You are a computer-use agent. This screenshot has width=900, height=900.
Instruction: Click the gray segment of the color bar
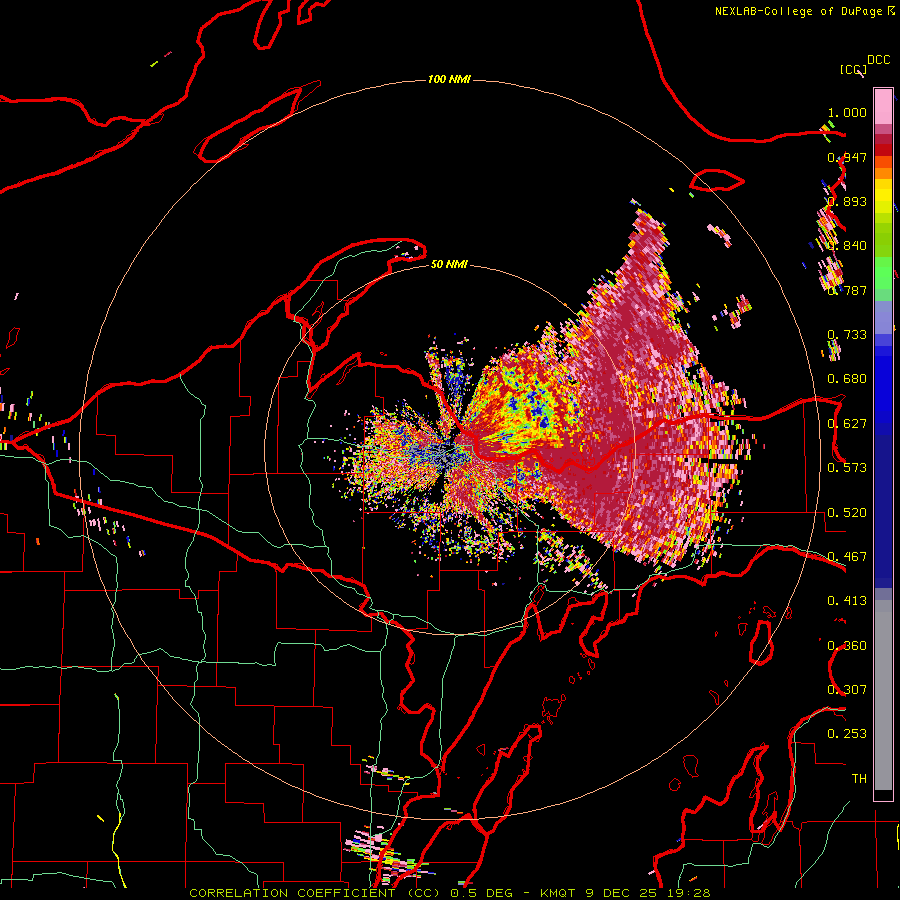[883, 695]
